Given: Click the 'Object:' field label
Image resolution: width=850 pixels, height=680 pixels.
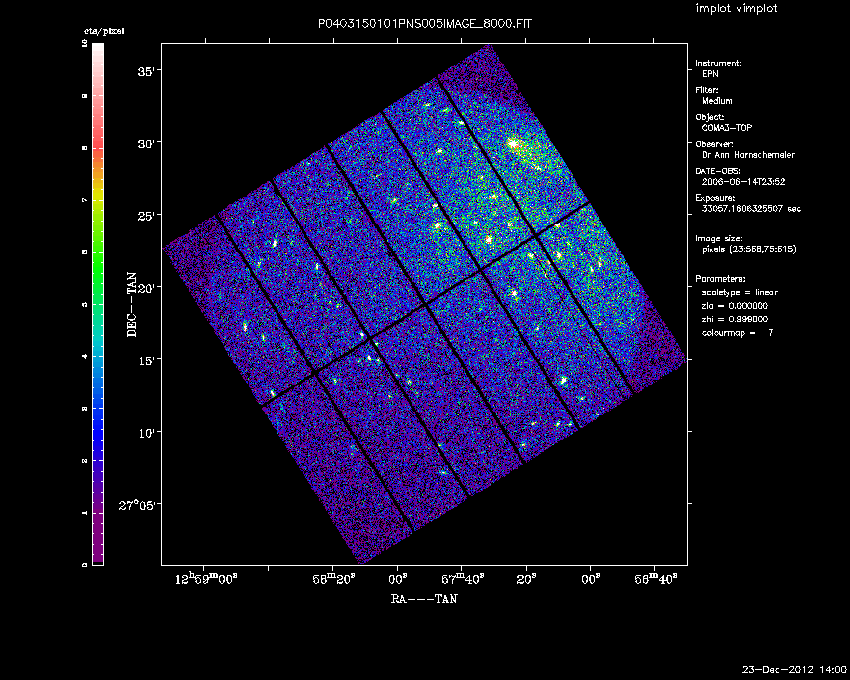Looking at the screenshot, I should [710, 117].
